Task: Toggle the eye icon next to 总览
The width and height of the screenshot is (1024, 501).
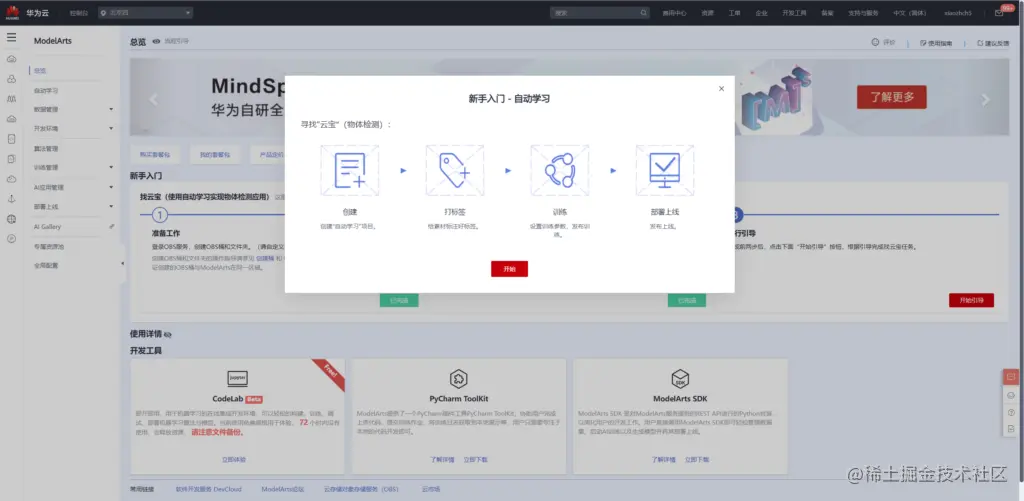Action: 156,41
